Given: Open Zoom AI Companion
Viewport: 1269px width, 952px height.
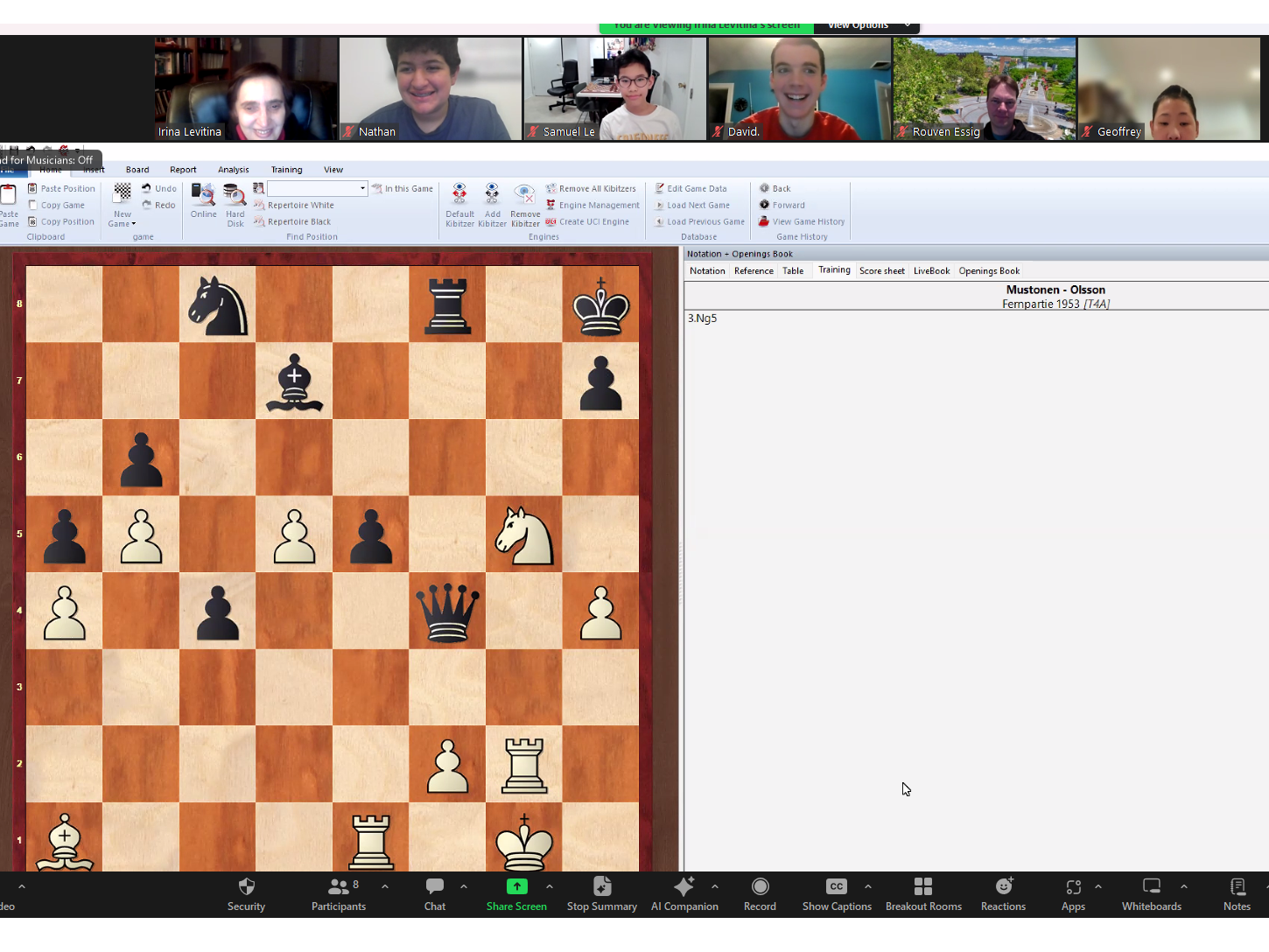Looking at the screenshot, I should (x=684, y=894).
